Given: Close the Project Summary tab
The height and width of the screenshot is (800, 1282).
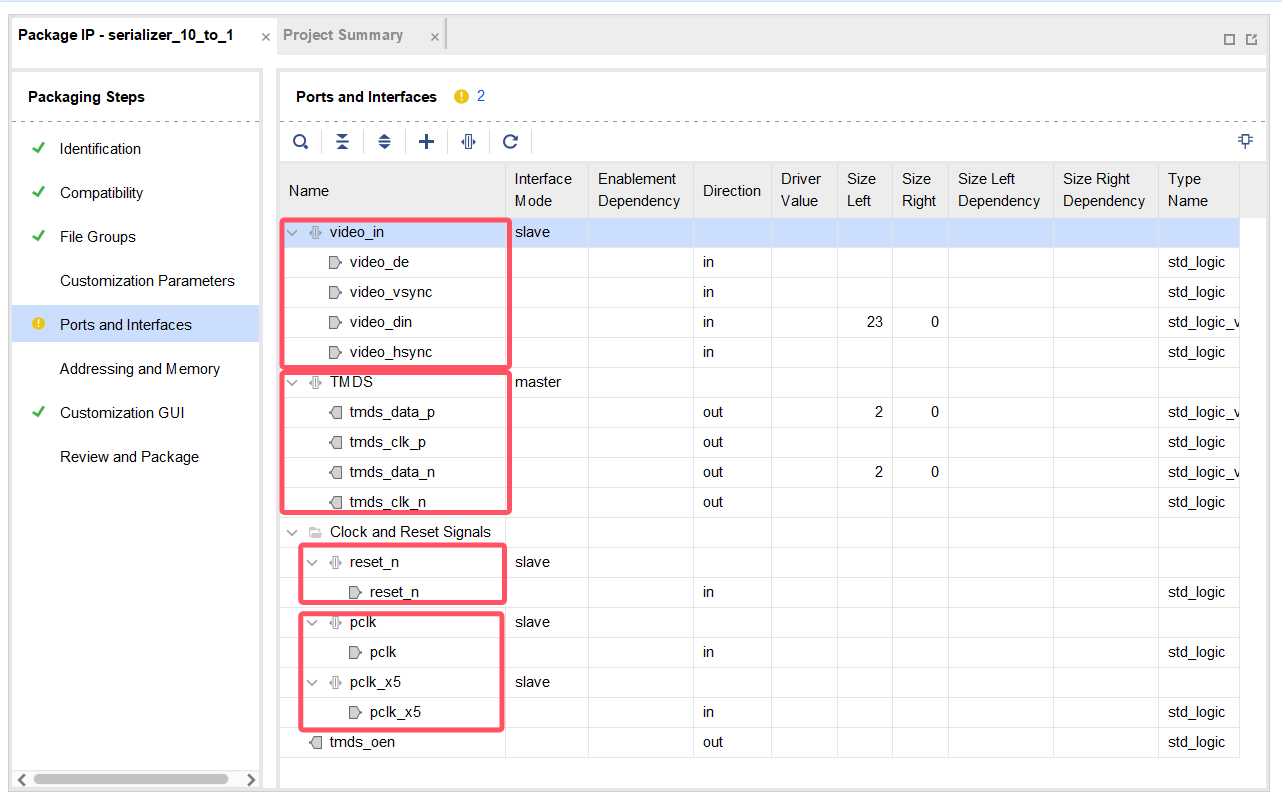Looking at the screenshot, I should pyautogui.click(x=434, y=37).
